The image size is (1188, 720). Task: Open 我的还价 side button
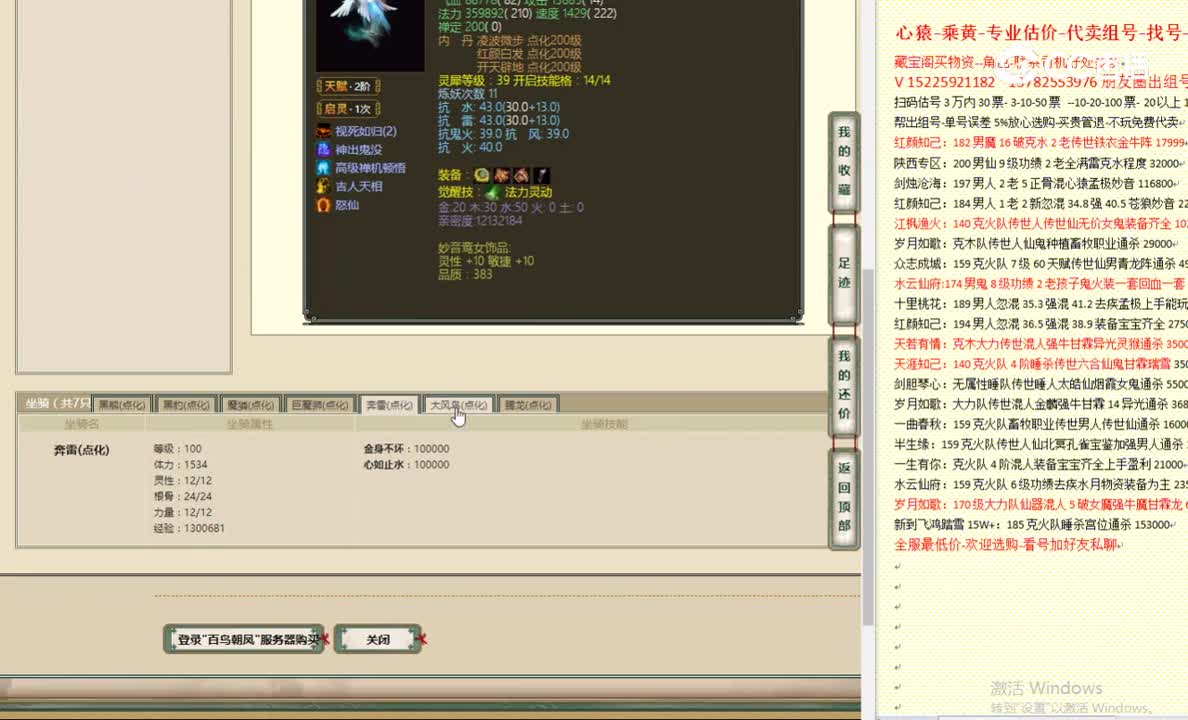click(844, 385)
